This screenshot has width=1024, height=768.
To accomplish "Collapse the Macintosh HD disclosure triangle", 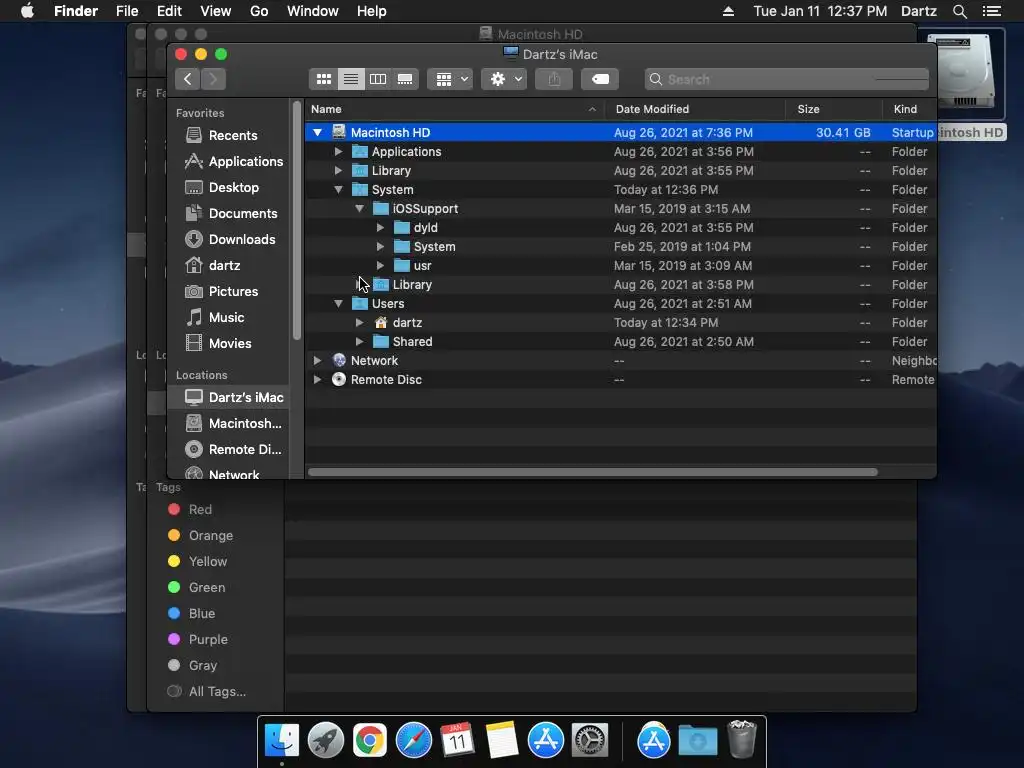I will coord(317,133).
